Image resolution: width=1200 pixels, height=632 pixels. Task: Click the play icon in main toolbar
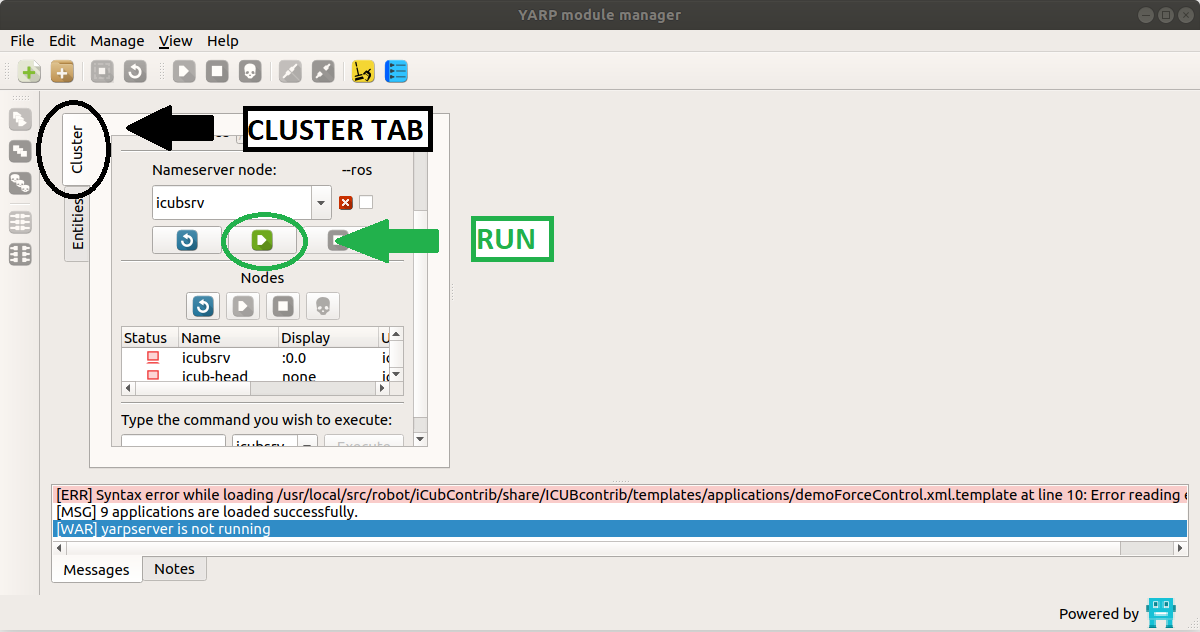pos(184,72)
